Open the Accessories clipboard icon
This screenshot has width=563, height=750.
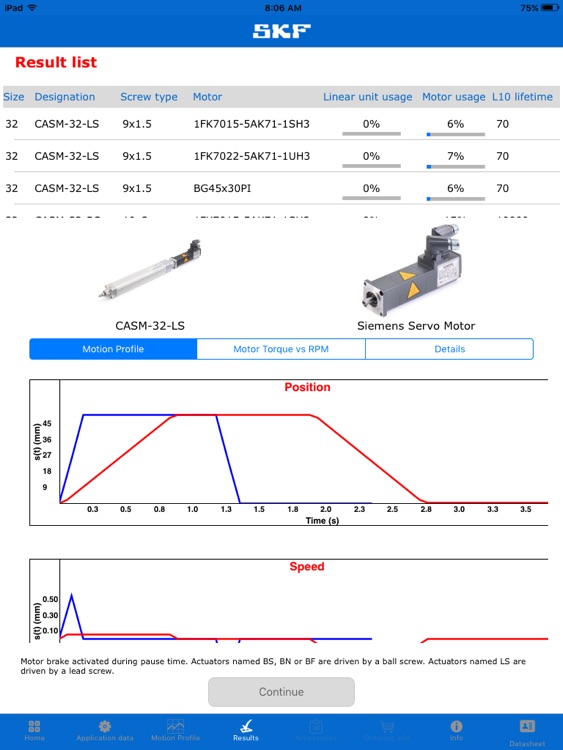[316, 727]
